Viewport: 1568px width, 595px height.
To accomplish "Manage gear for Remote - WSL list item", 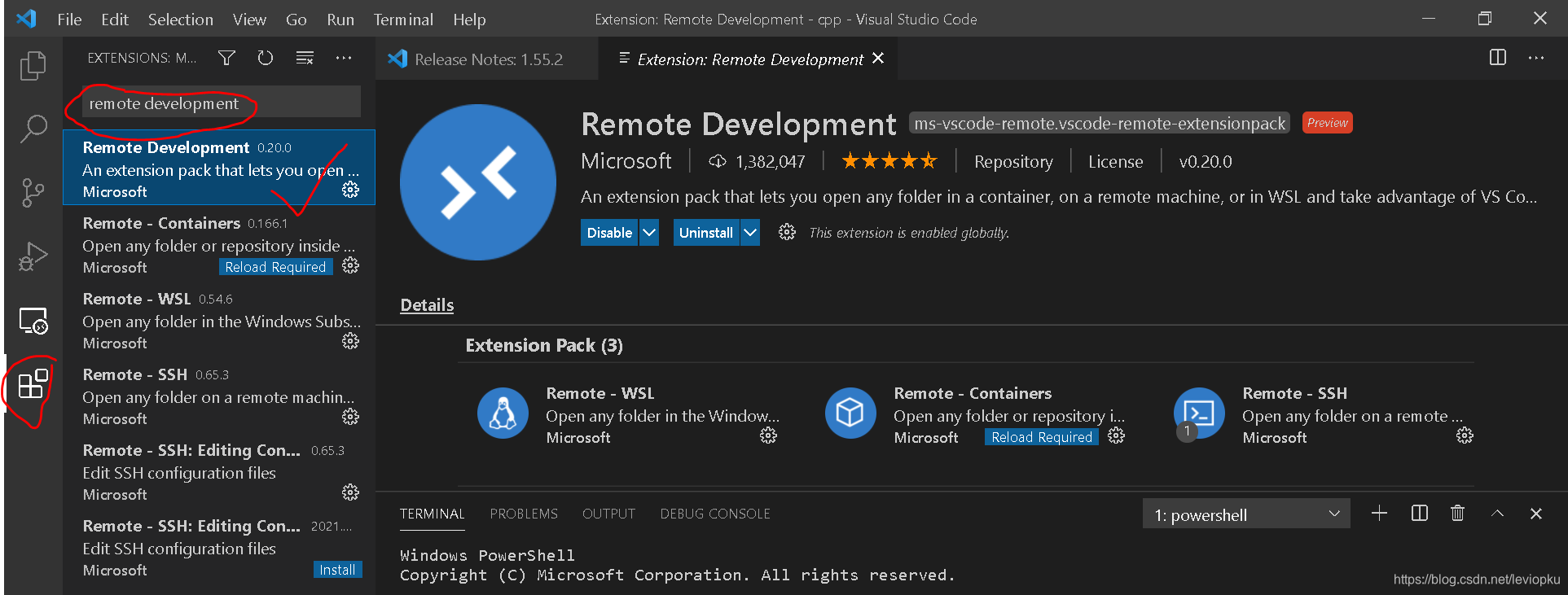I will [350, 341].
